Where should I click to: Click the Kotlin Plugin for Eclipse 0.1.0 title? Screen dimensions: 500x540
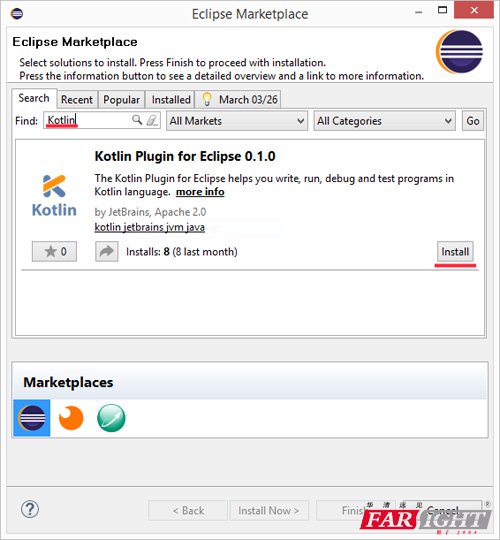click(x=185, y=156)
